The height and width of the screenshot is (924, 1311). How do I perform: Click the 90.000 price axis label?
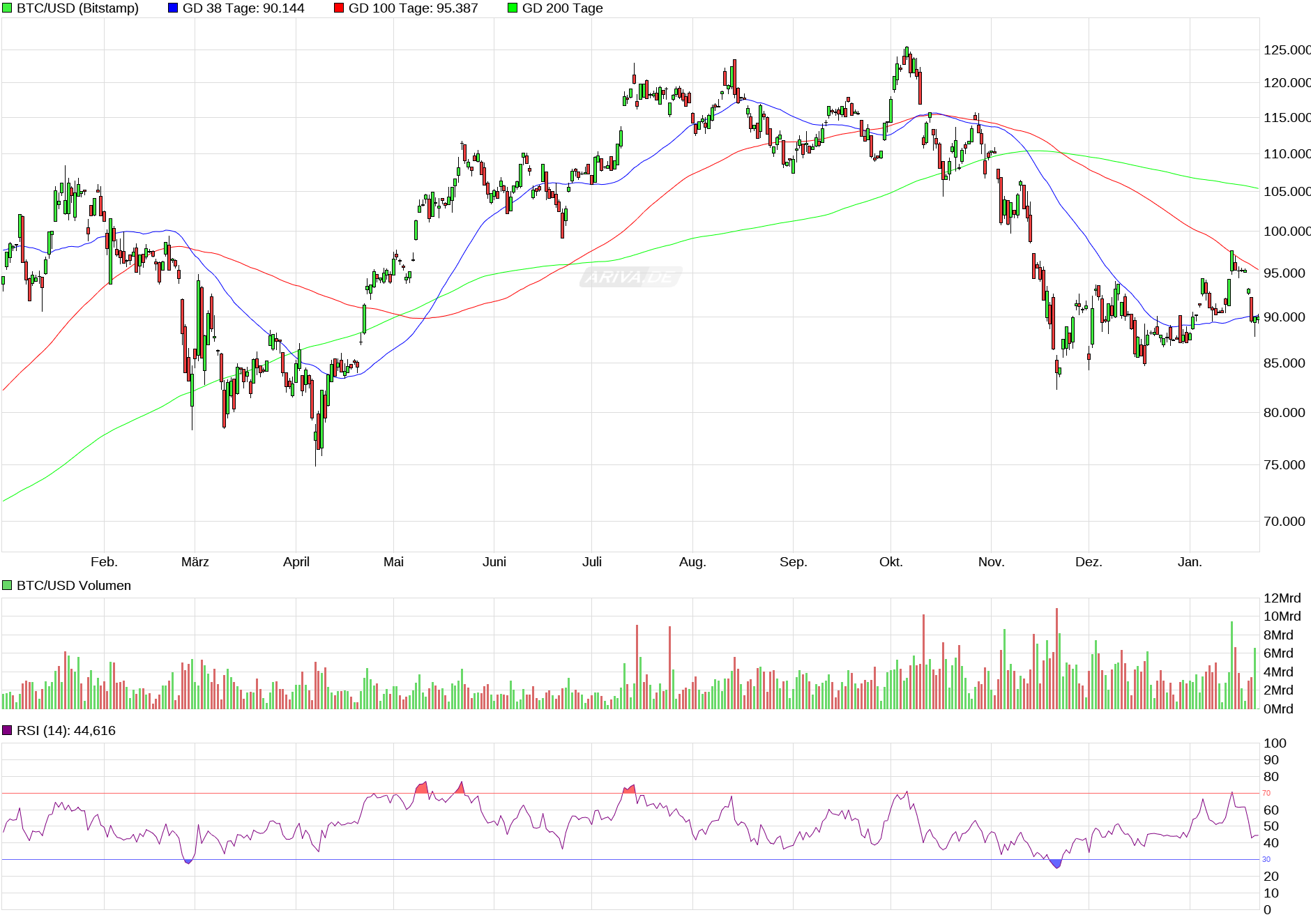1285,317
